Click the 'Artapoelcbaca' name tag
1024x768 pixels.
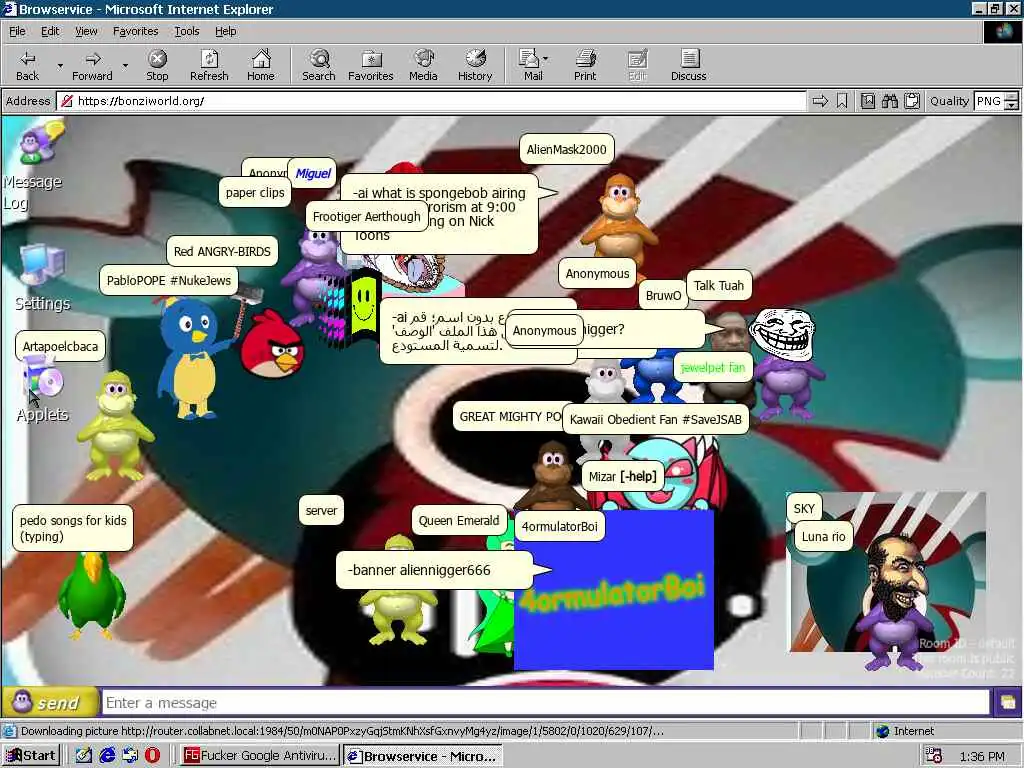60,346
